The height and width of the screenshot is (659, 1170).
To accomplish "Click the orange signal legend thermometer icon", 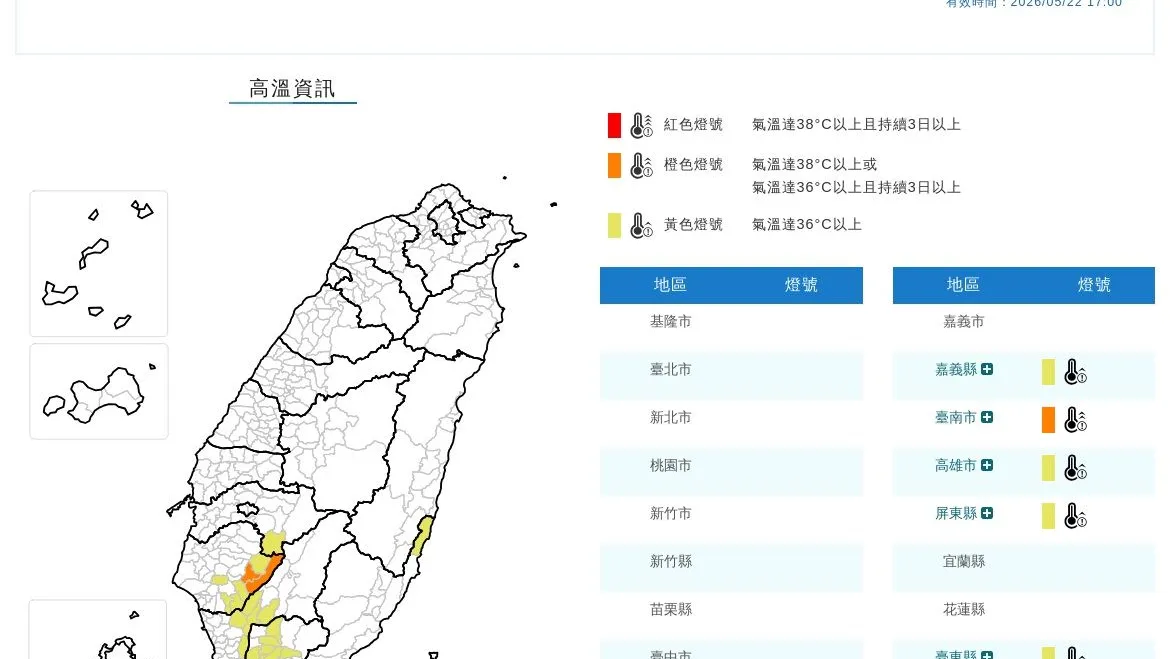I will [x=641, y=166].
